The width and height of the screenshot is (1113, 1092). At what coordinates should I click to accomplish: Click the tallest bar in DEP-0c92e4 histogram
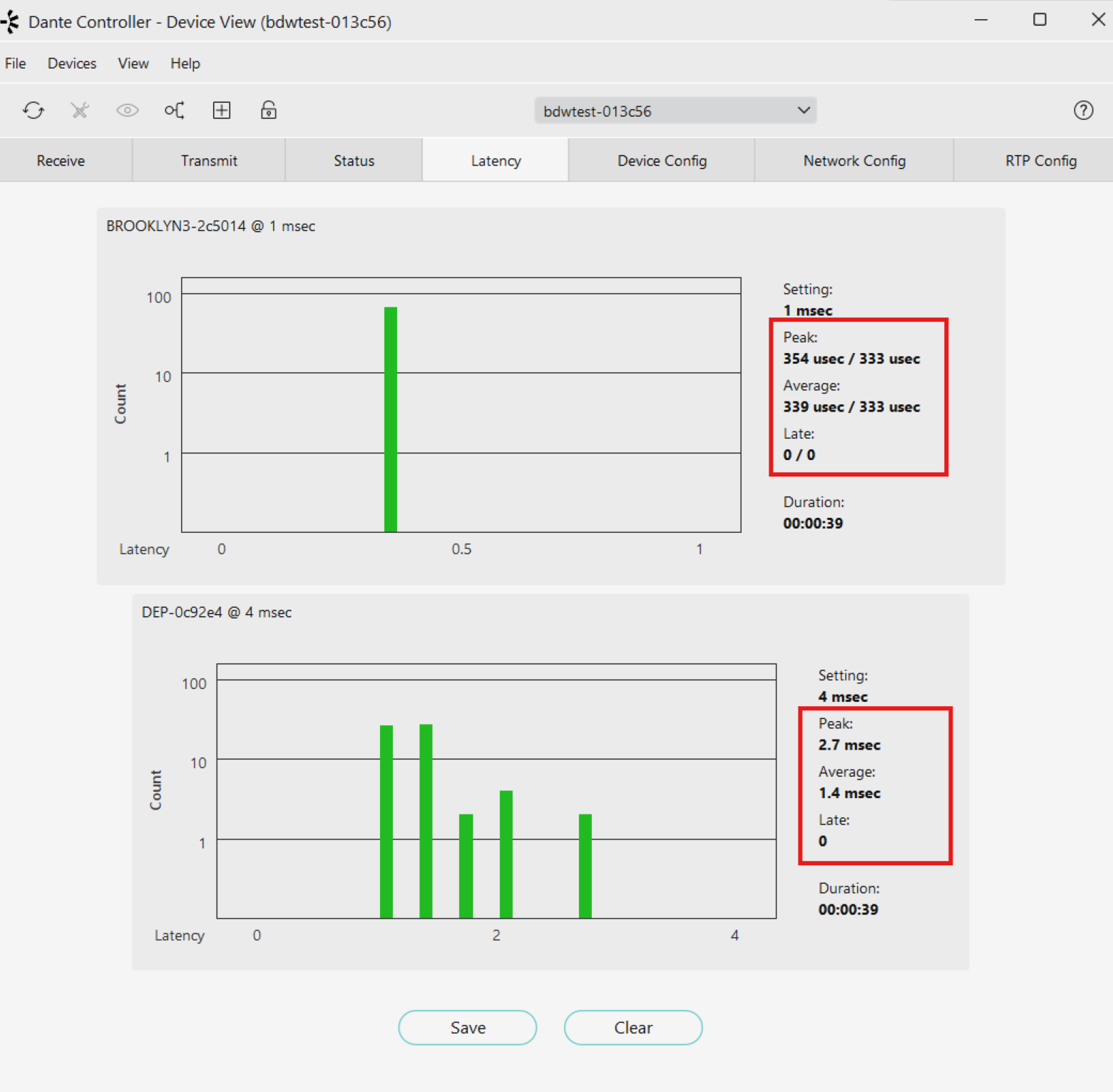[426, 821]
